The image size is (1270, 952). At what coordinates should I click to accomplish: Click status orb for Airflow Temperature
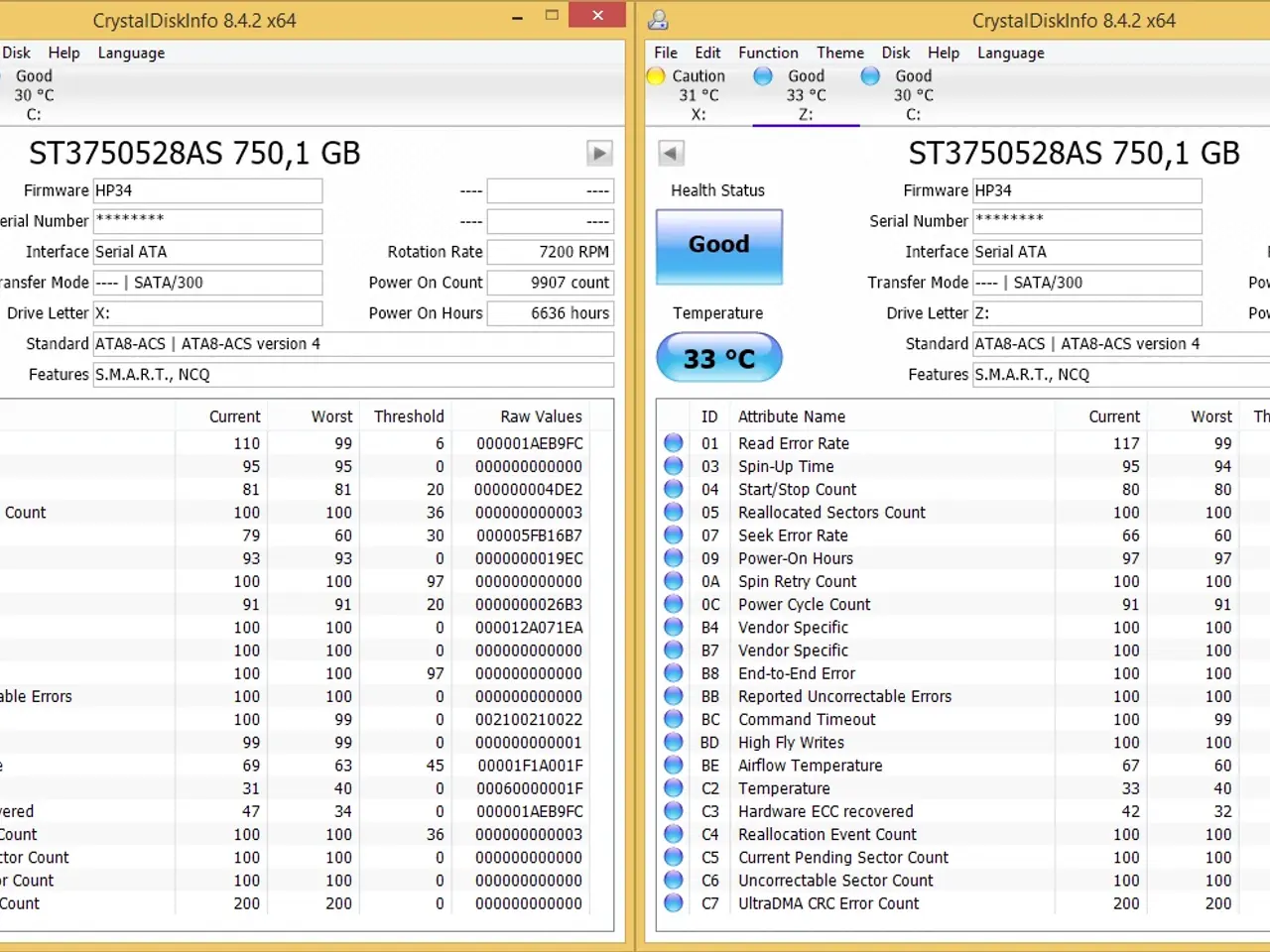point(674,766)
